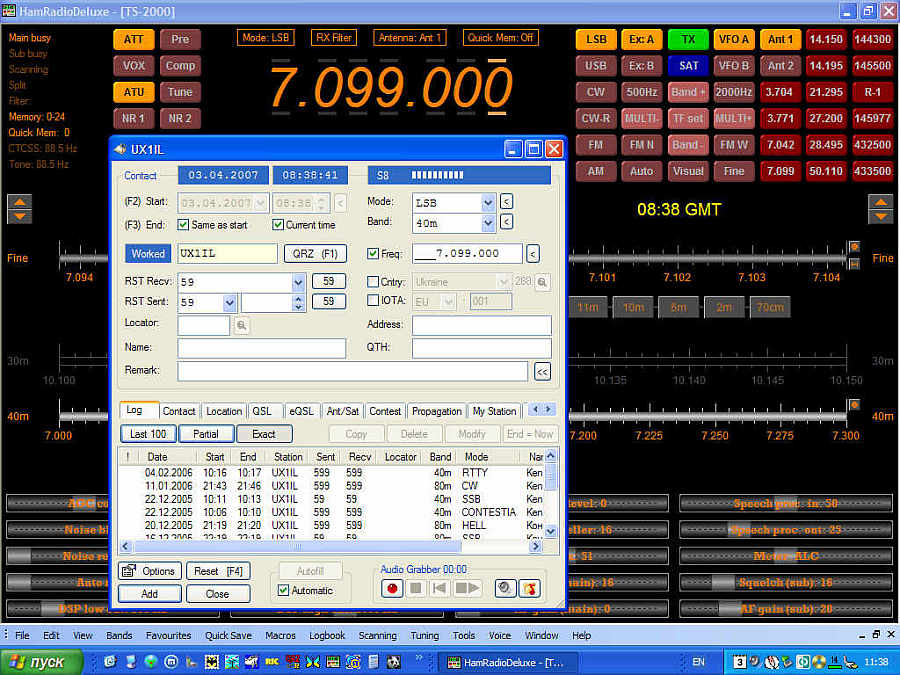Open the RST Recv dropdown

298,282
